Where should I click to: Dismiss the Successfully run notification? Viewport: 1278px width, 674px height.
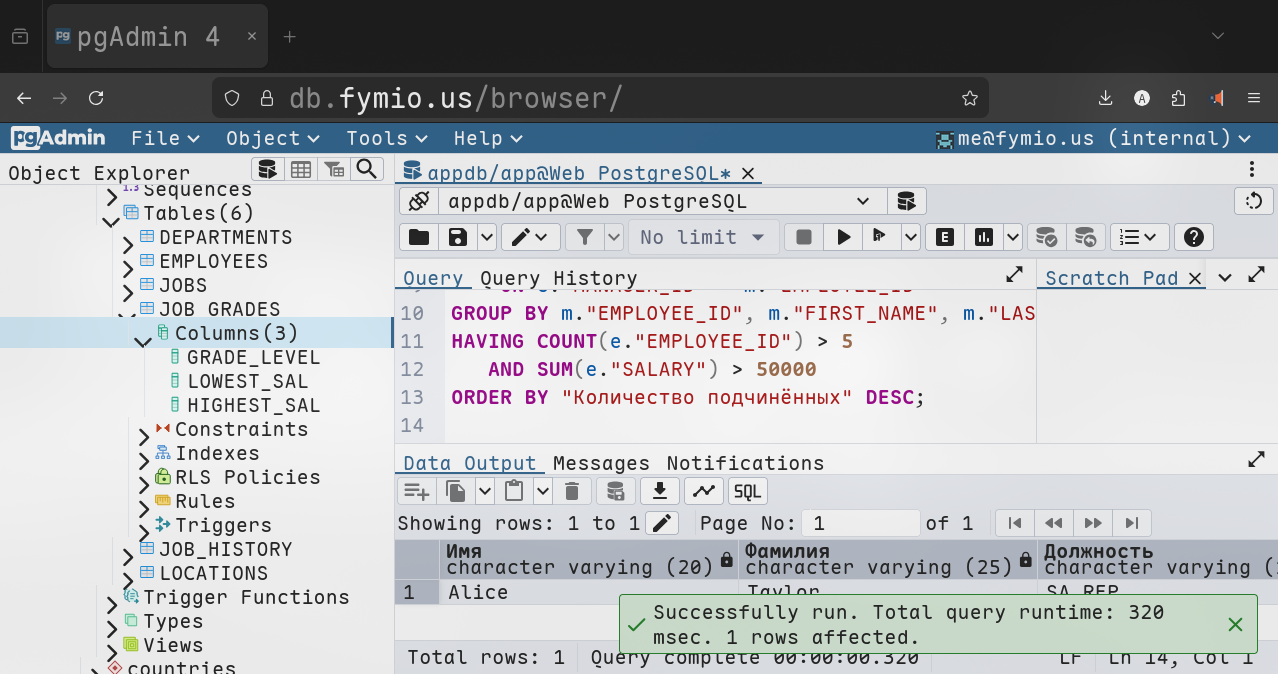click(1235, 625)
